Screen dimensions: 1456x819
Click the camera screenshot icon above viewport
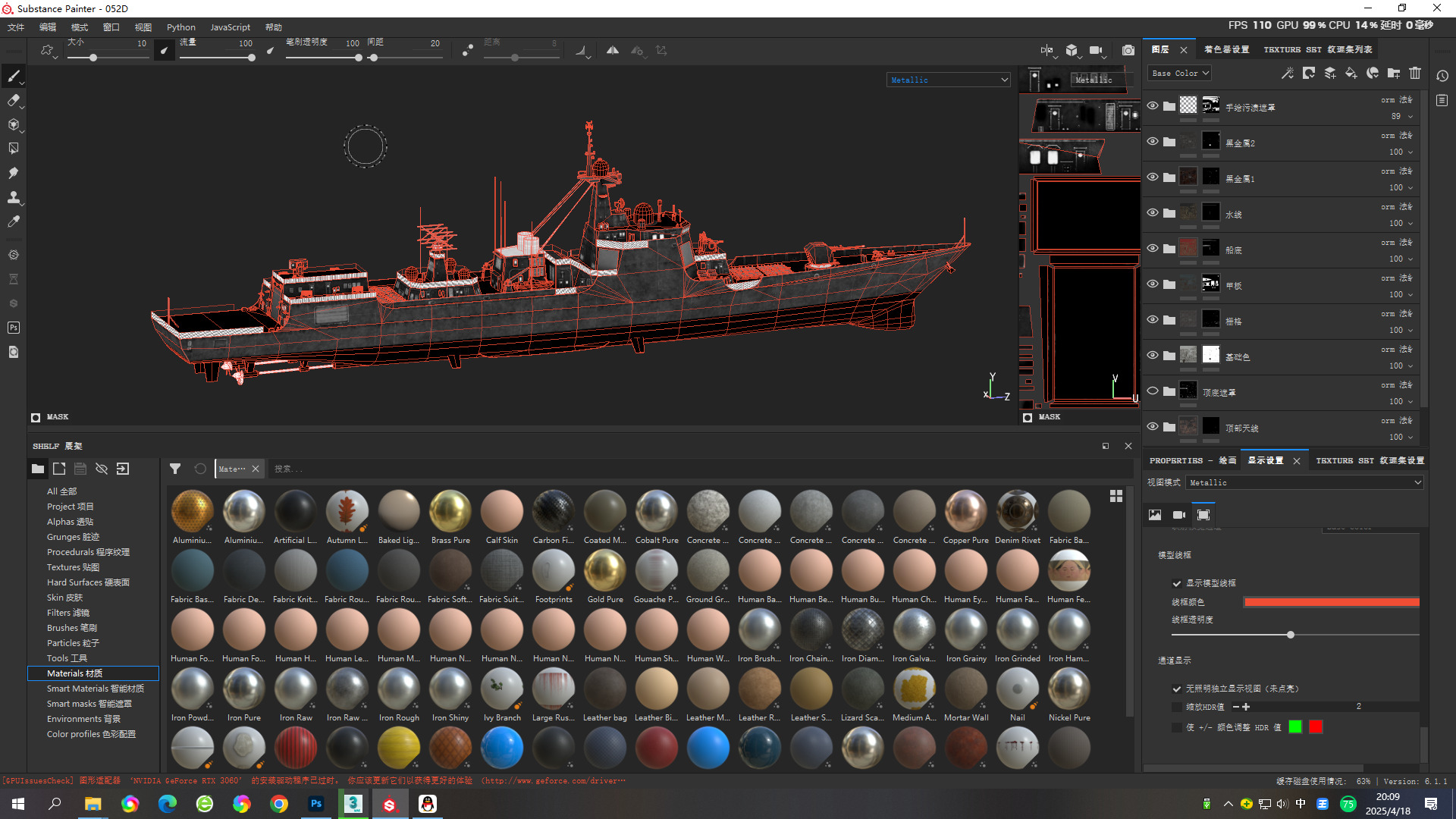1128,51
